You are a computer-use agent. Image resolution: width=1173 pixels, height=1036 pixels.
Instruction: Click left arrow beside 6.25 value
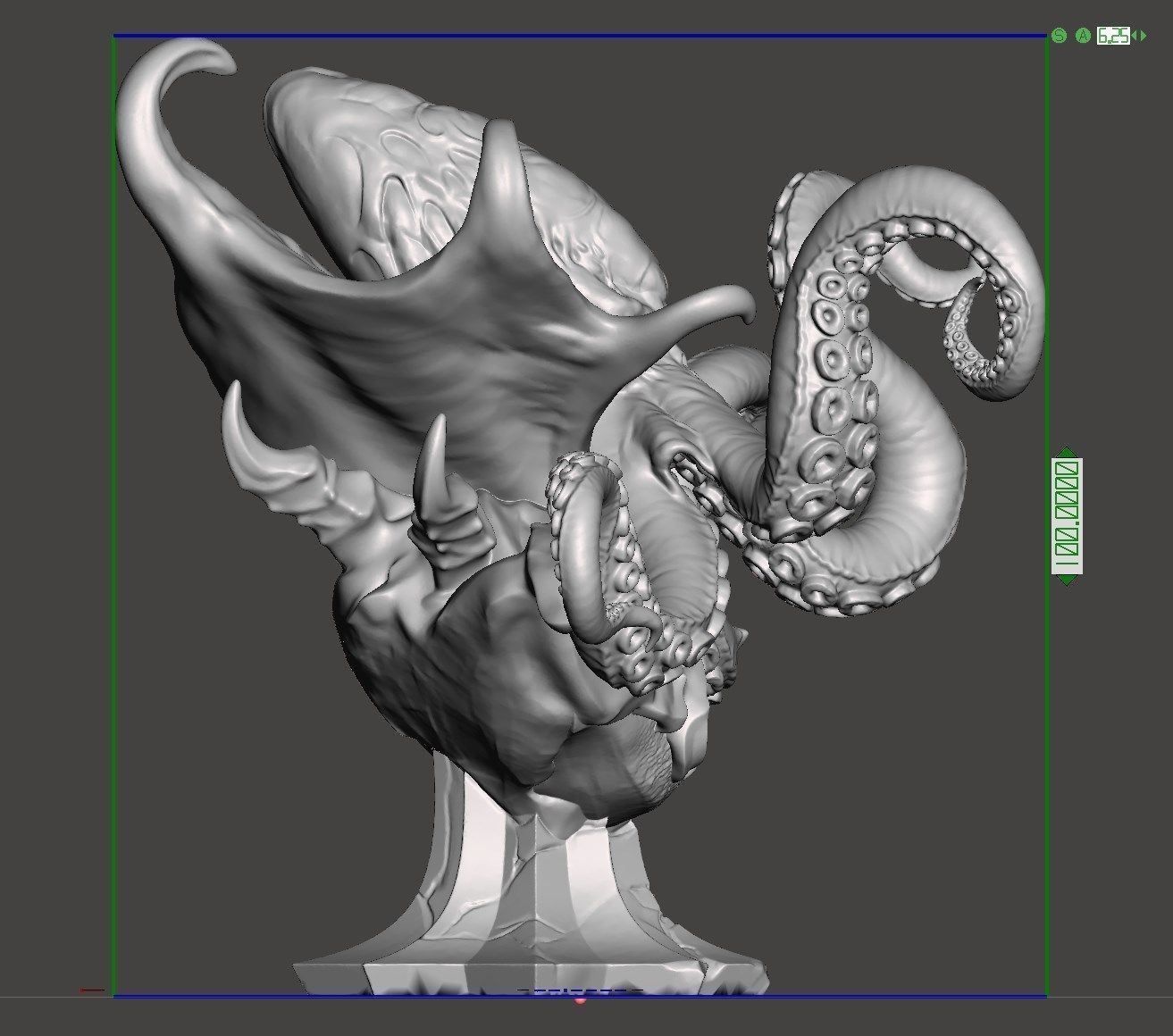pos(1134,36)
